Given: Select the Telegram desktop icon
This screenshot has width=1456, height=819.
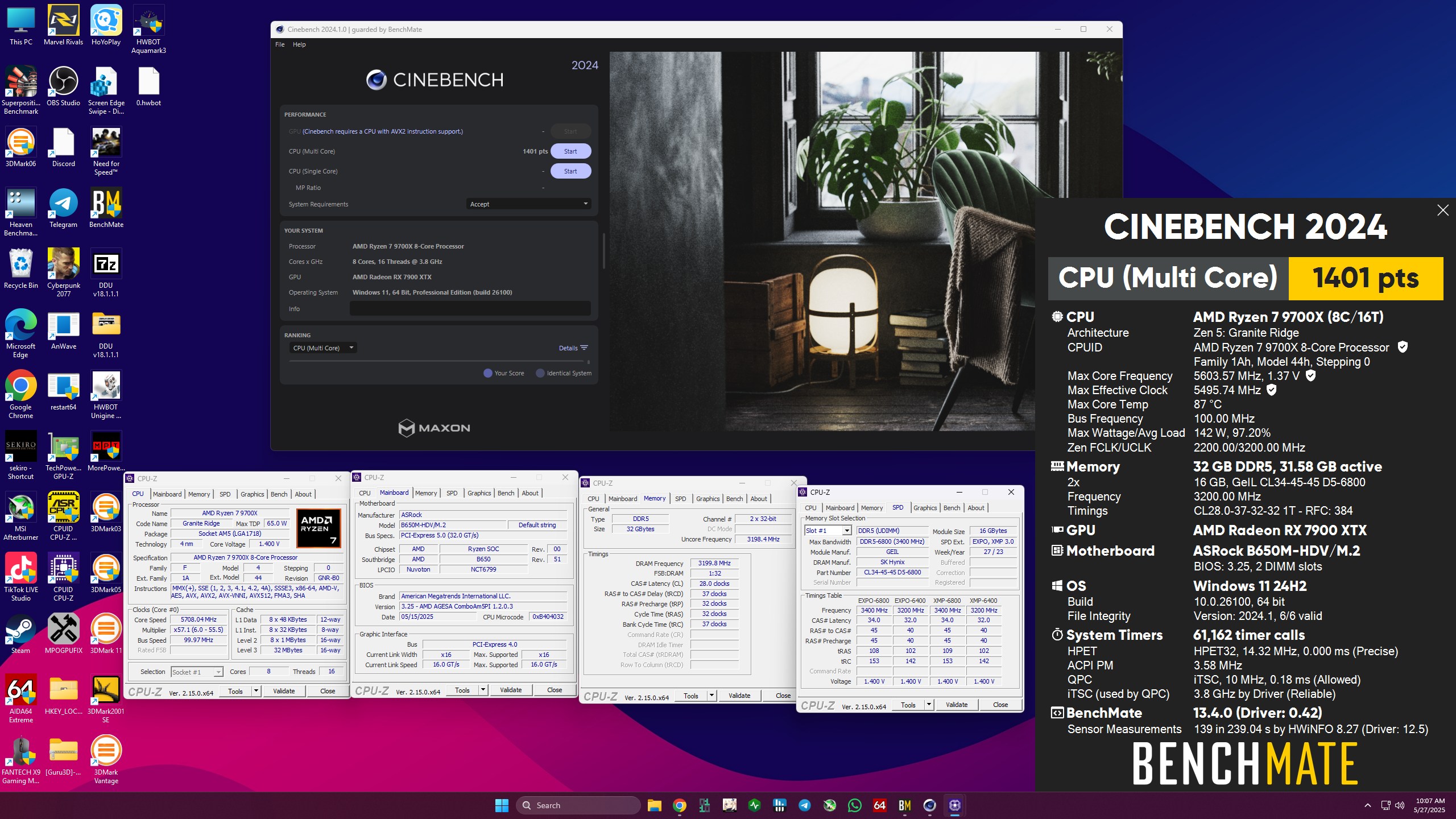Looking at the screenshot, I should pyautogui.click(x=63, y=208).
